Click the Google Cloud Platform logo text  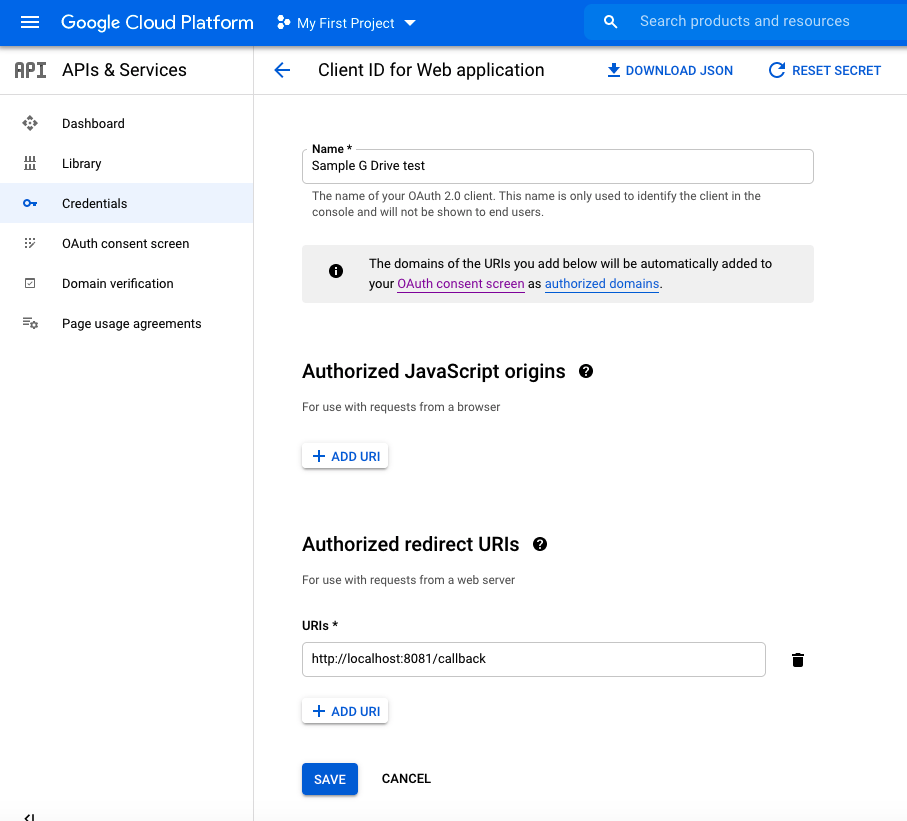pos(157,23)
